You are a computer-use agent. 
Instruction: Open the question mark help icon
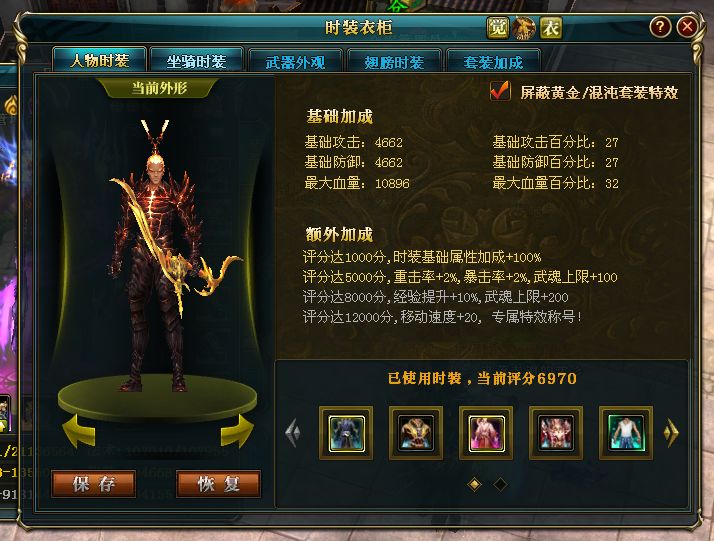[660, 27]
